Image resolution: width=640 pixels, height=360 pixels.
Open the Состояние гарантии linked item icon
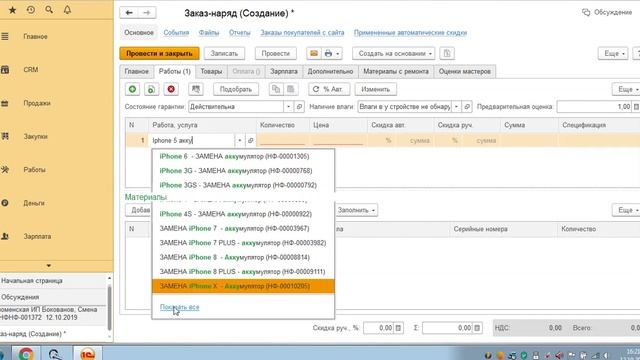coord(299,107)
